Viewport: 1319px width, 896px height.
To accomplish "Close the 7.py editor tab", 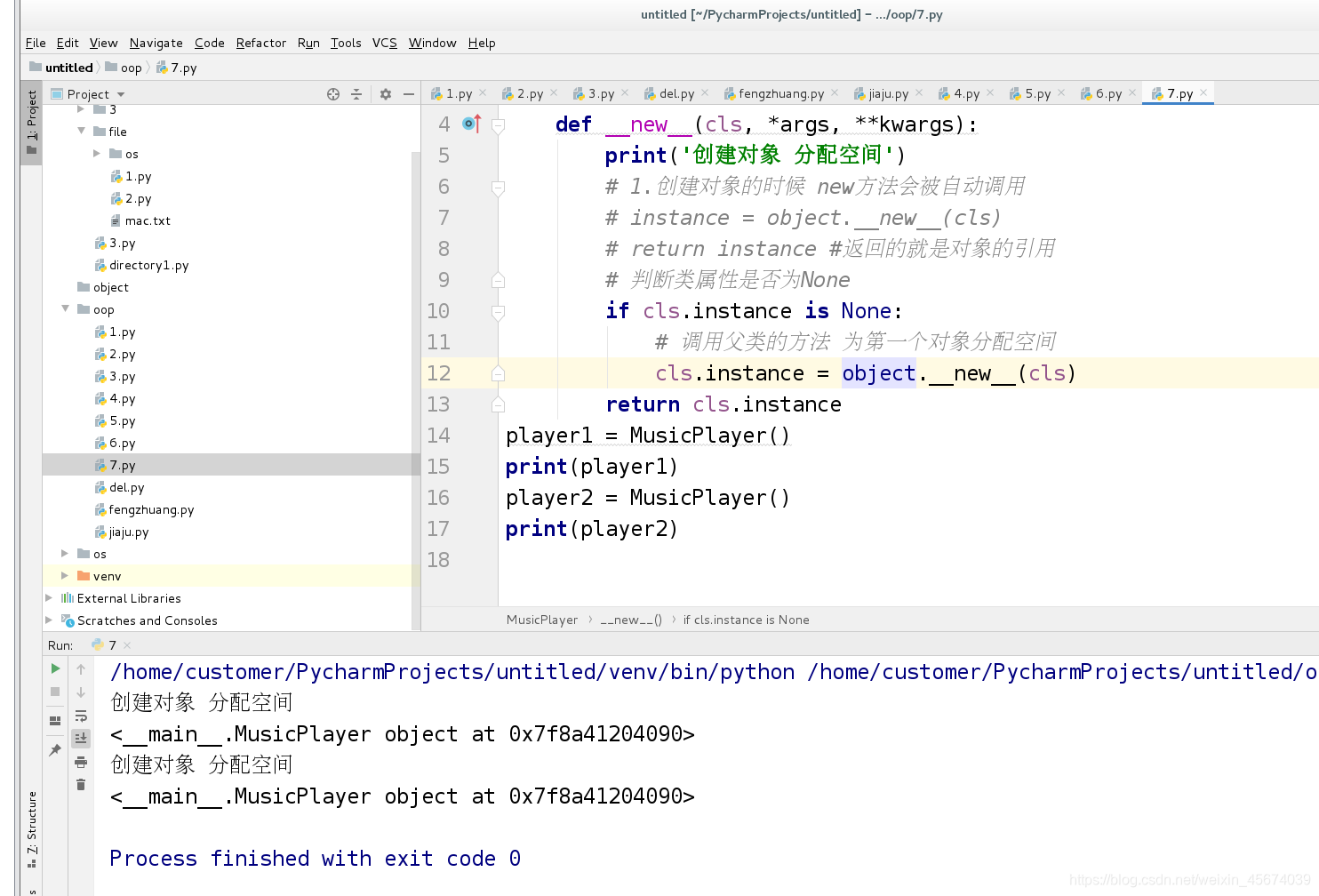I will 1203,92.
